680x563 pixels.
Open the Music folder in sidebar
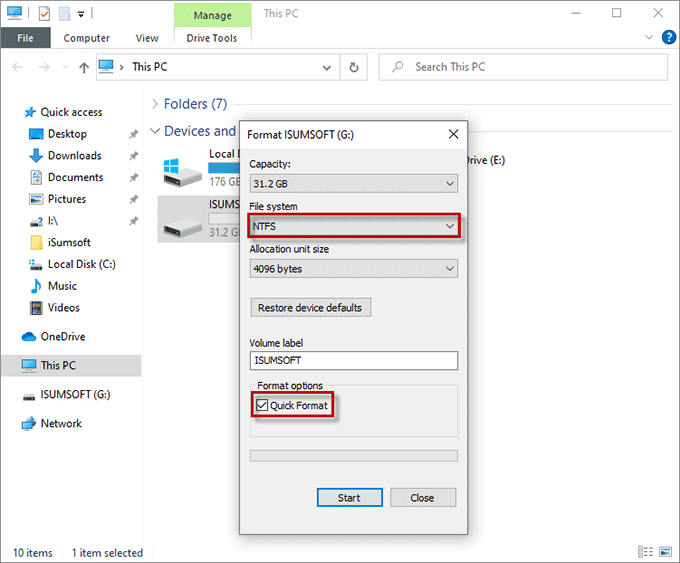[54, 286]
